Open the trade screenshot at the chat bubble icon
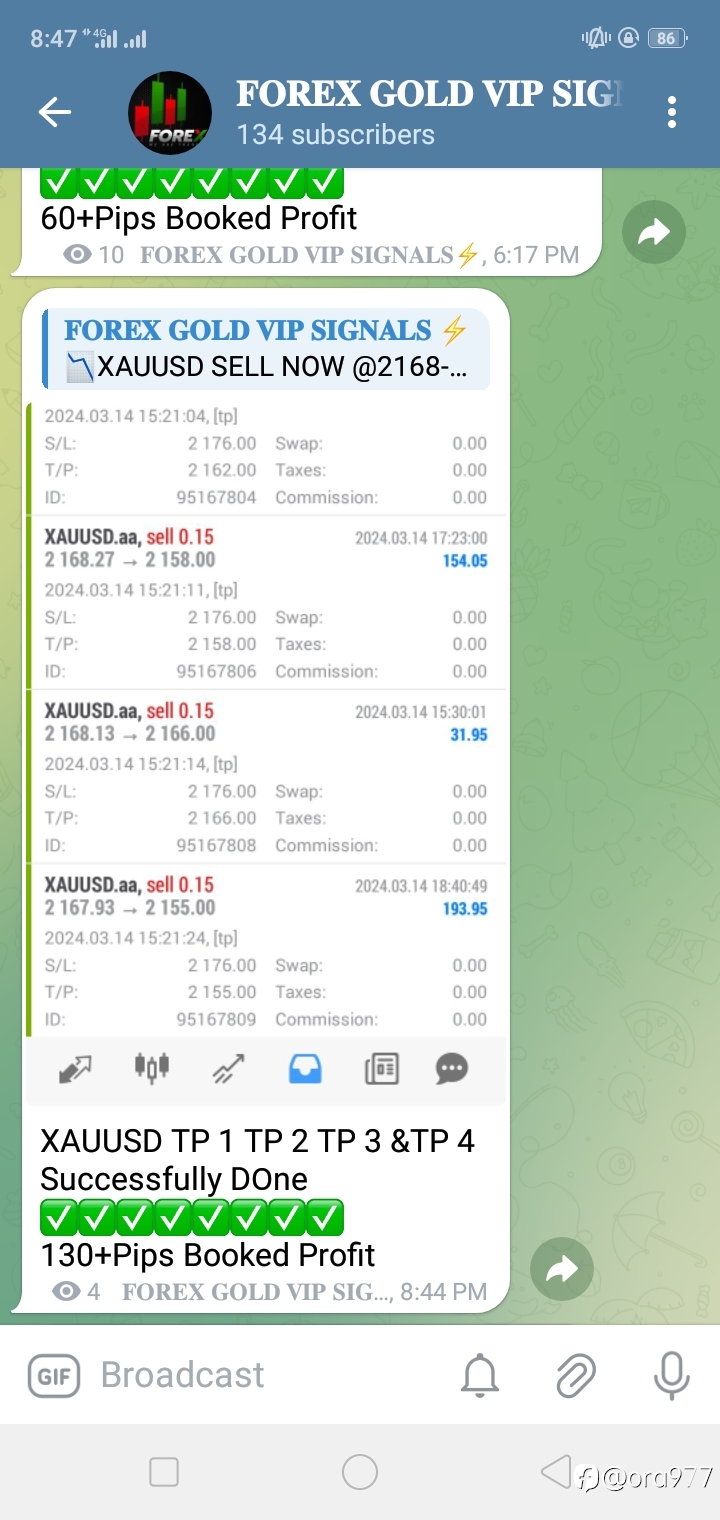 pyautogui.click(x=452, y=1069)
